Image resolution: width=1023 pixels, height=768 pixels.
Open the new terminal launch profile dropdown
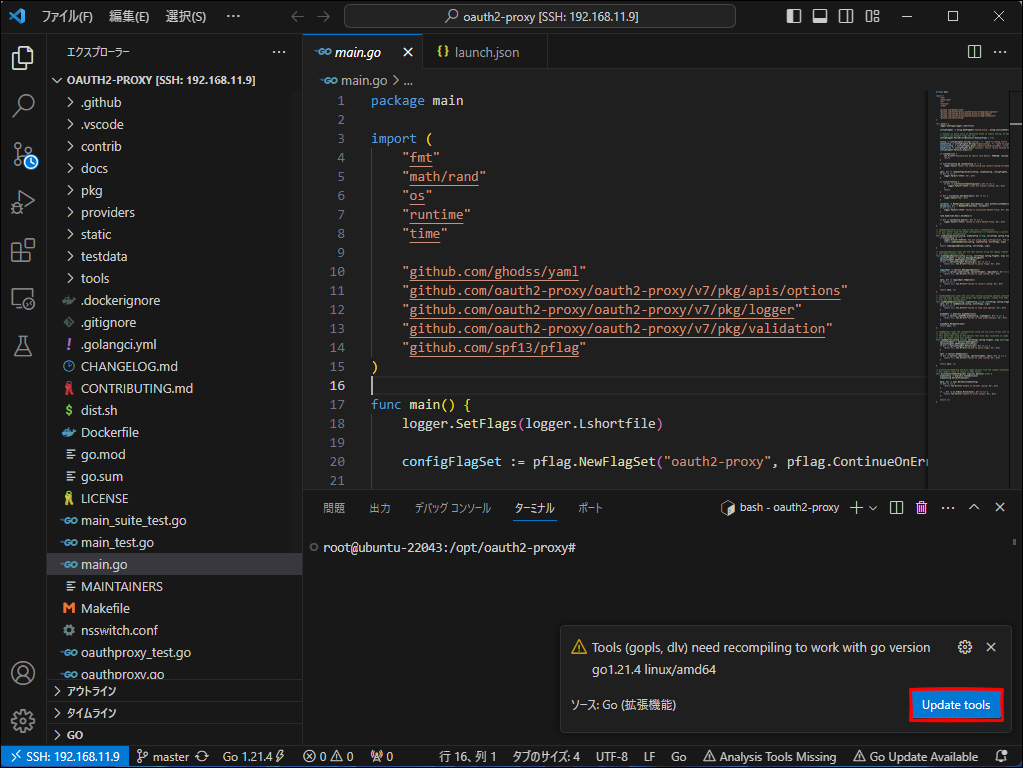(873, 508)
